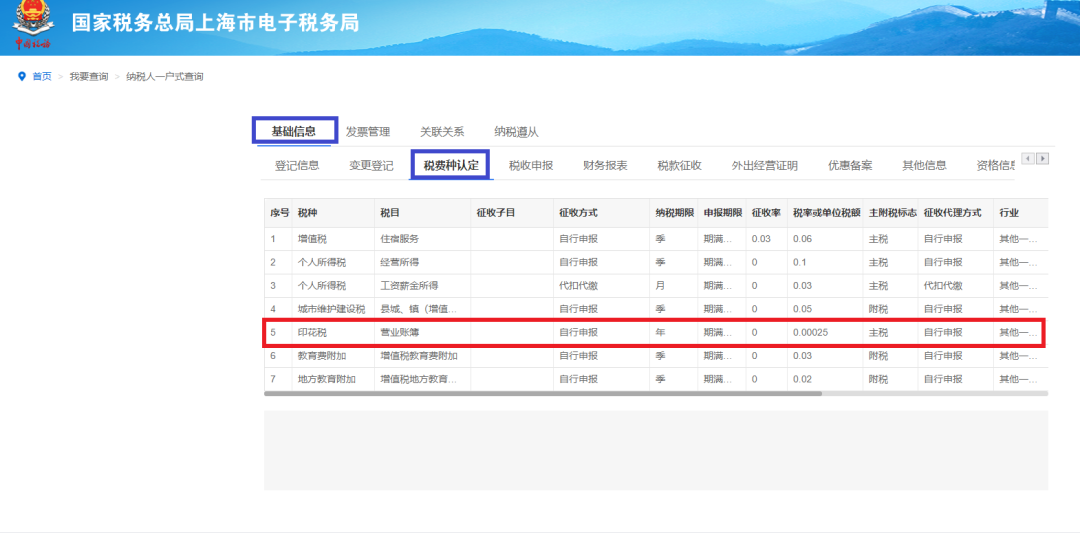Click the tab strip right arrow
The height and width of the screenshot is (533, 1080).
[x=1043, y=158]
